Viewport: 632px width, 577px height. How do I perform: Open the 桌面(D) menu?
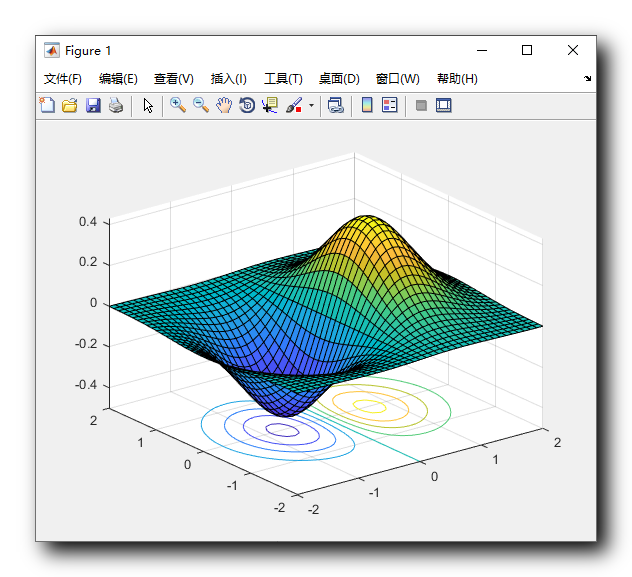pos(339,79)
